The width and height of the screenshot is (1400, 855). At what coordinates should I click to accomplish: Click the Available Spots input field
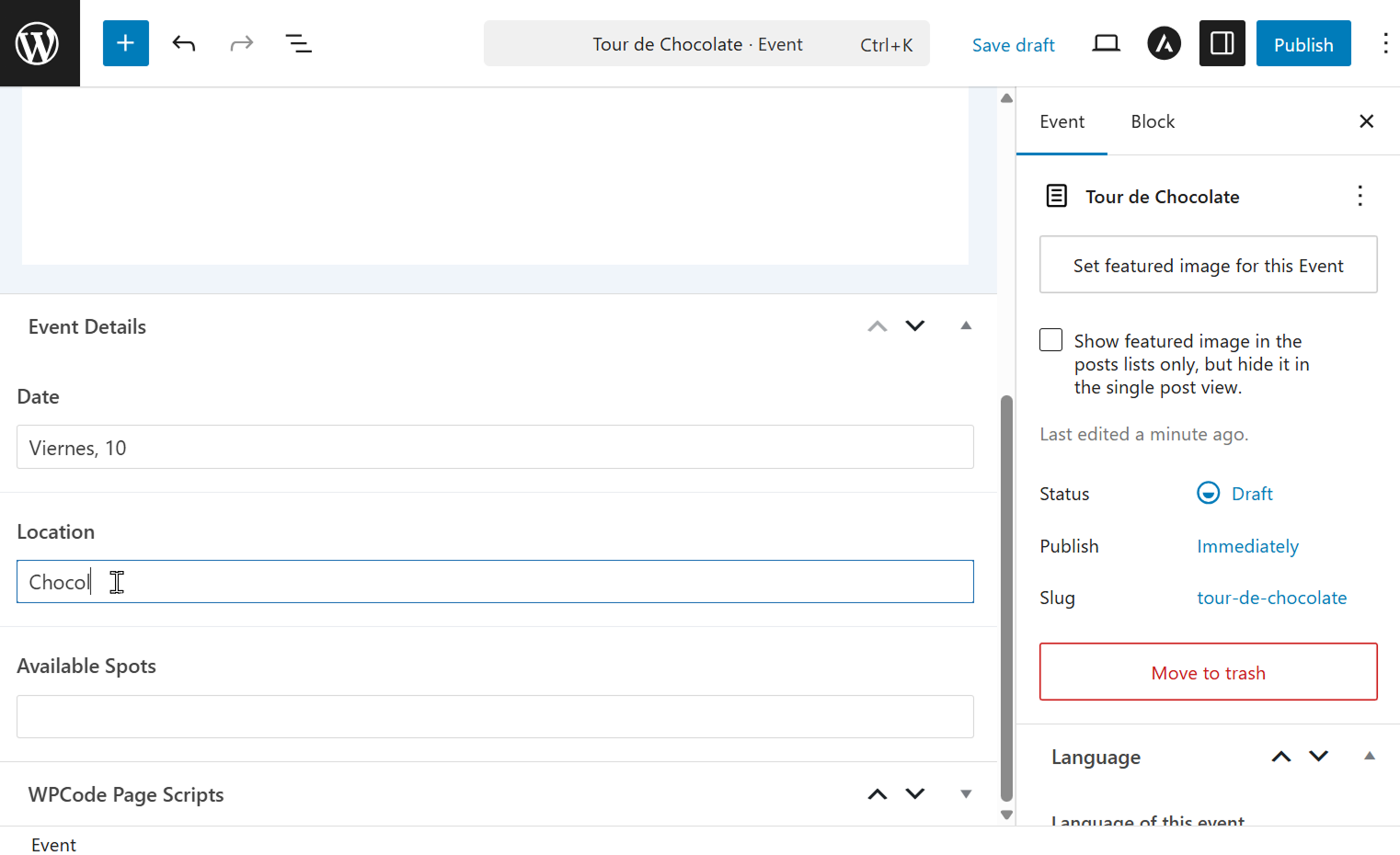point(495,716)
